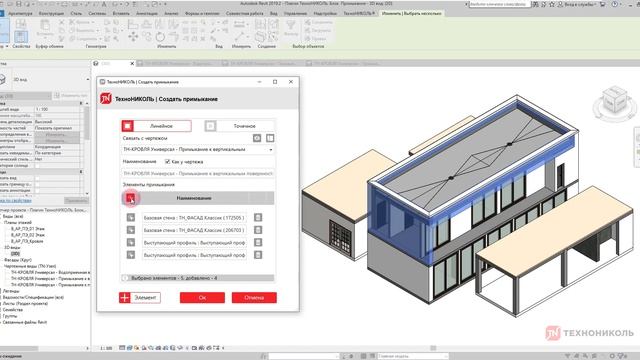The width and height of the screenshot is (640, 360).
Task: Open the Справка по свойствам link
Action: point(16,200)
